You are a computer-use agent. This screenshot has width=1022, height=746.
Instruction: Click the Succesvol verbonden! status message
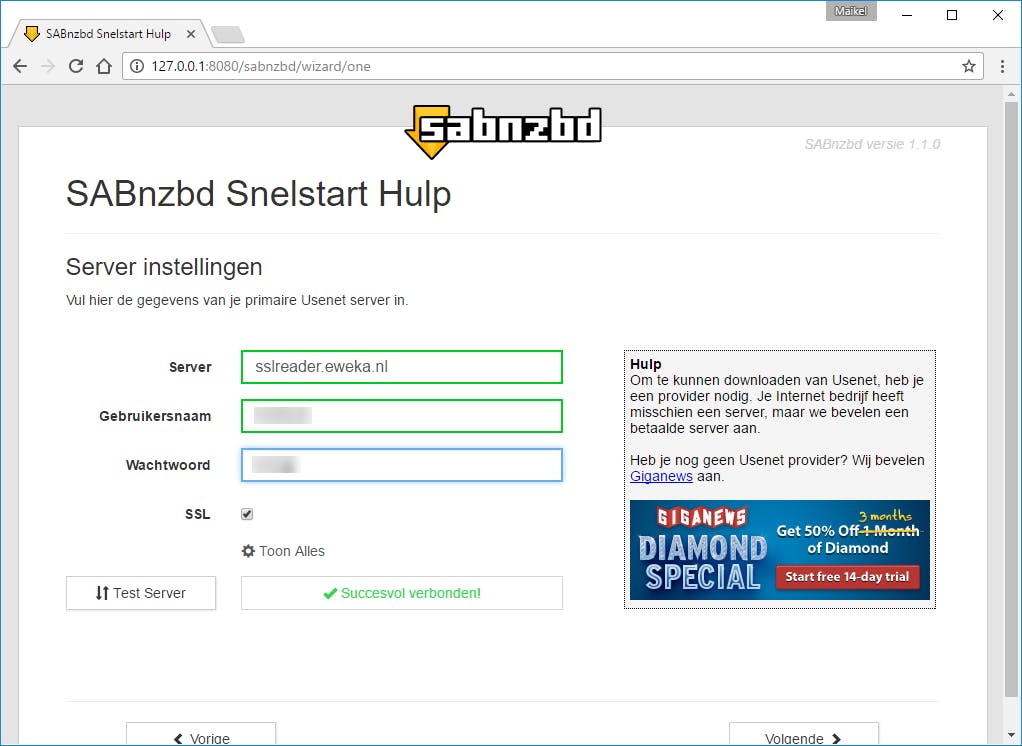402,593
